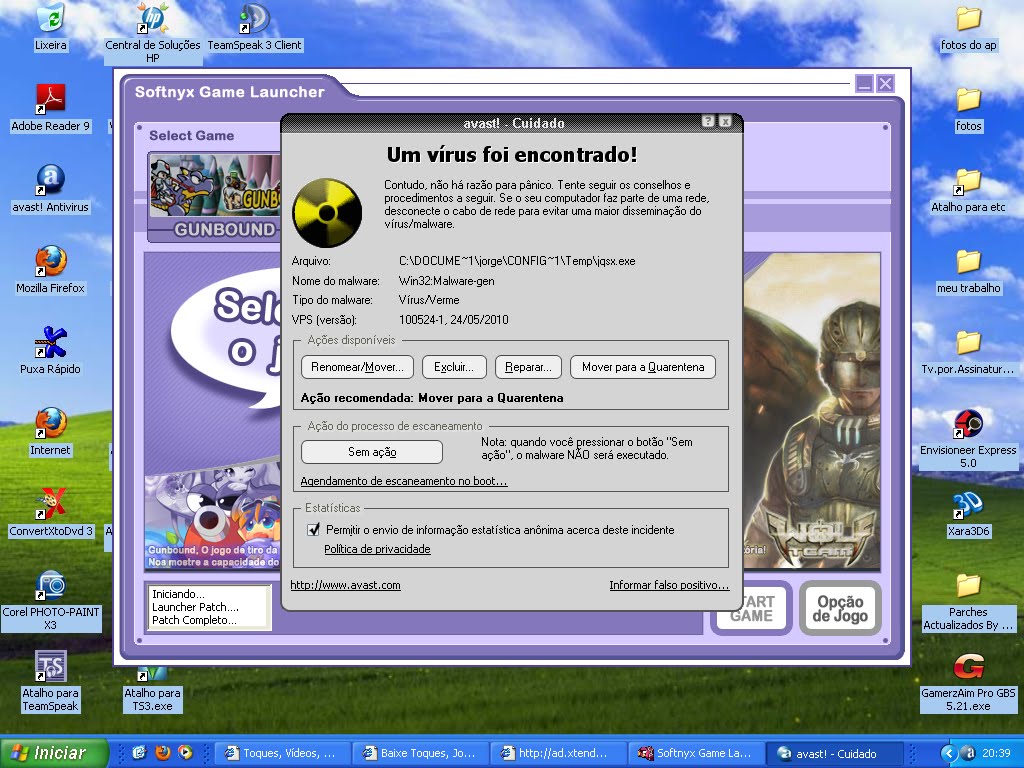Click the taskbar clock showing 20:39
The image size is (1024, 768).
996,753
